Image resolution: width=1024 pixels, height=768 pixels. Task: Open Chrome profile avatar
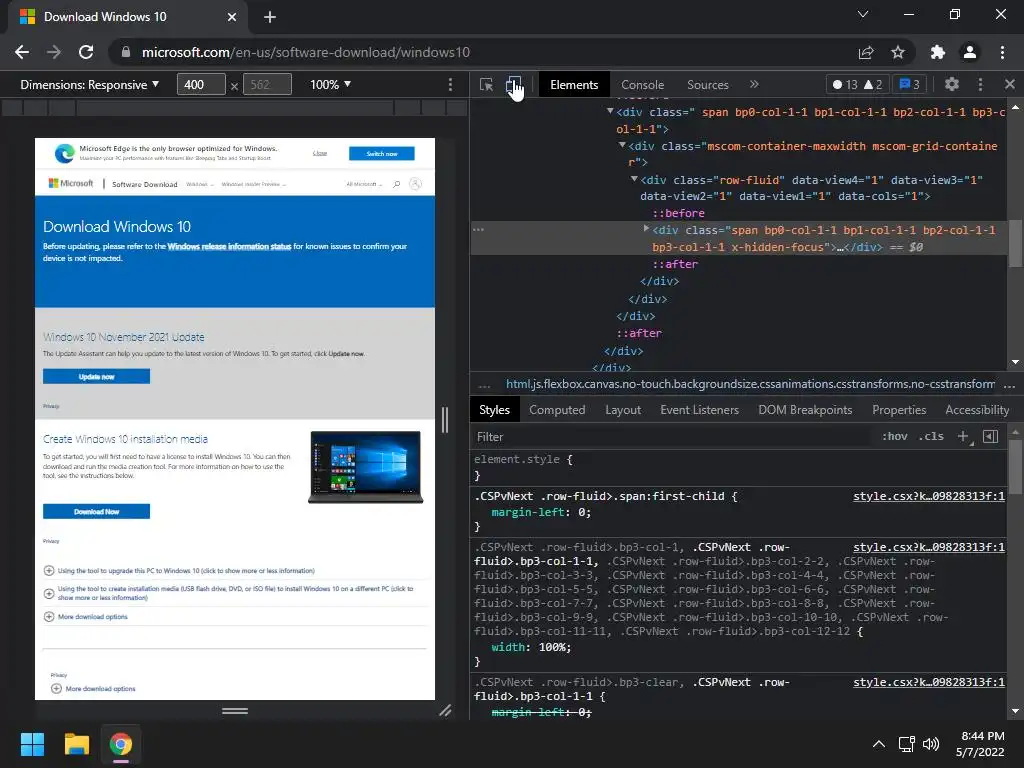point(970,52)
